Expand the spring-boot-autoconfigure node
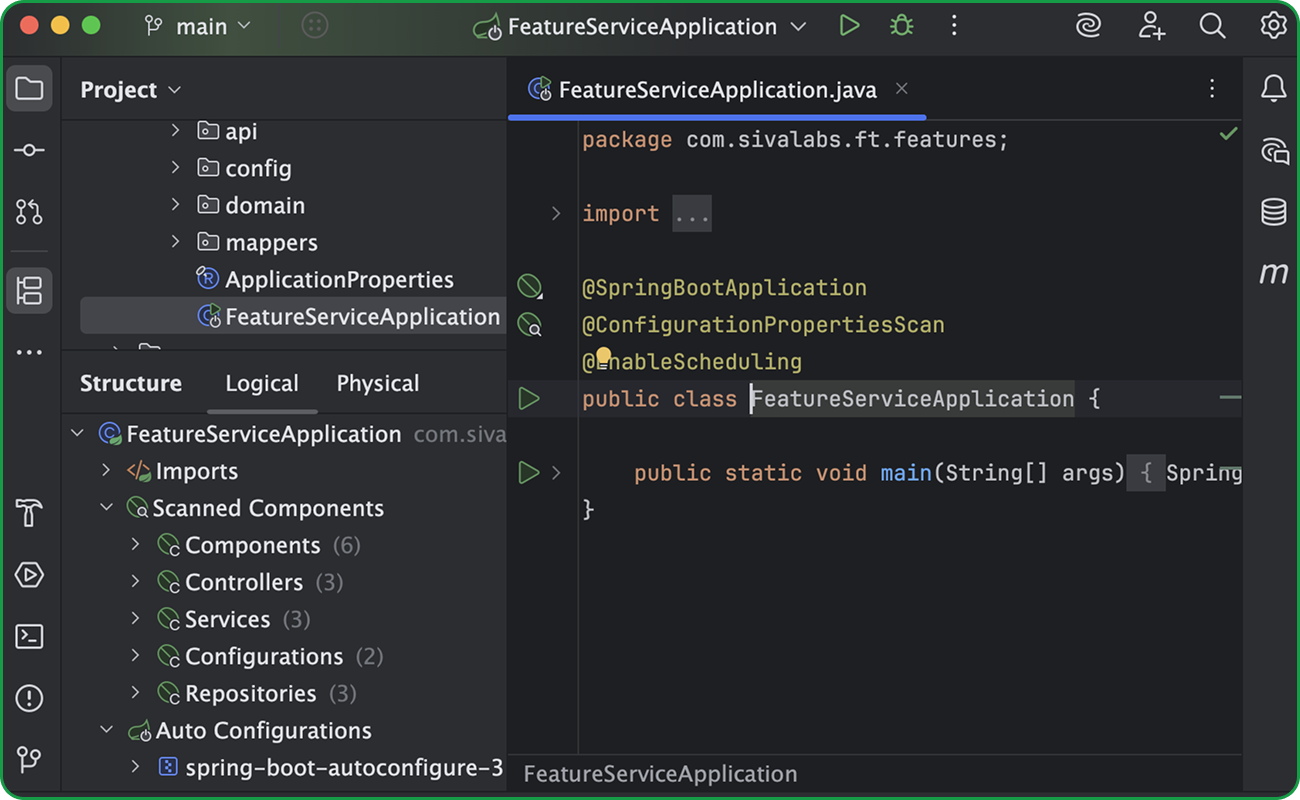Image resolution: width=1300 pixels, height=800 pixels. [136, 767]
